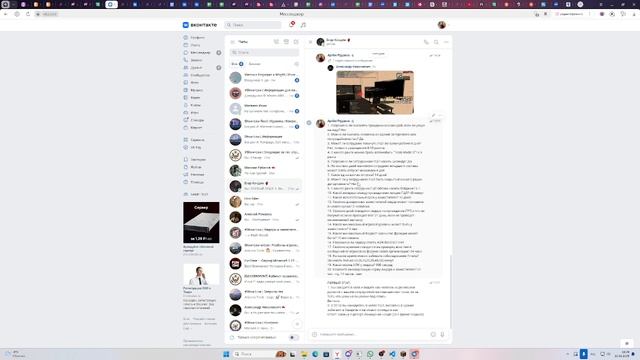
Task: Click the middle icon of the three right of Chats title
Action: click(286, 42)
